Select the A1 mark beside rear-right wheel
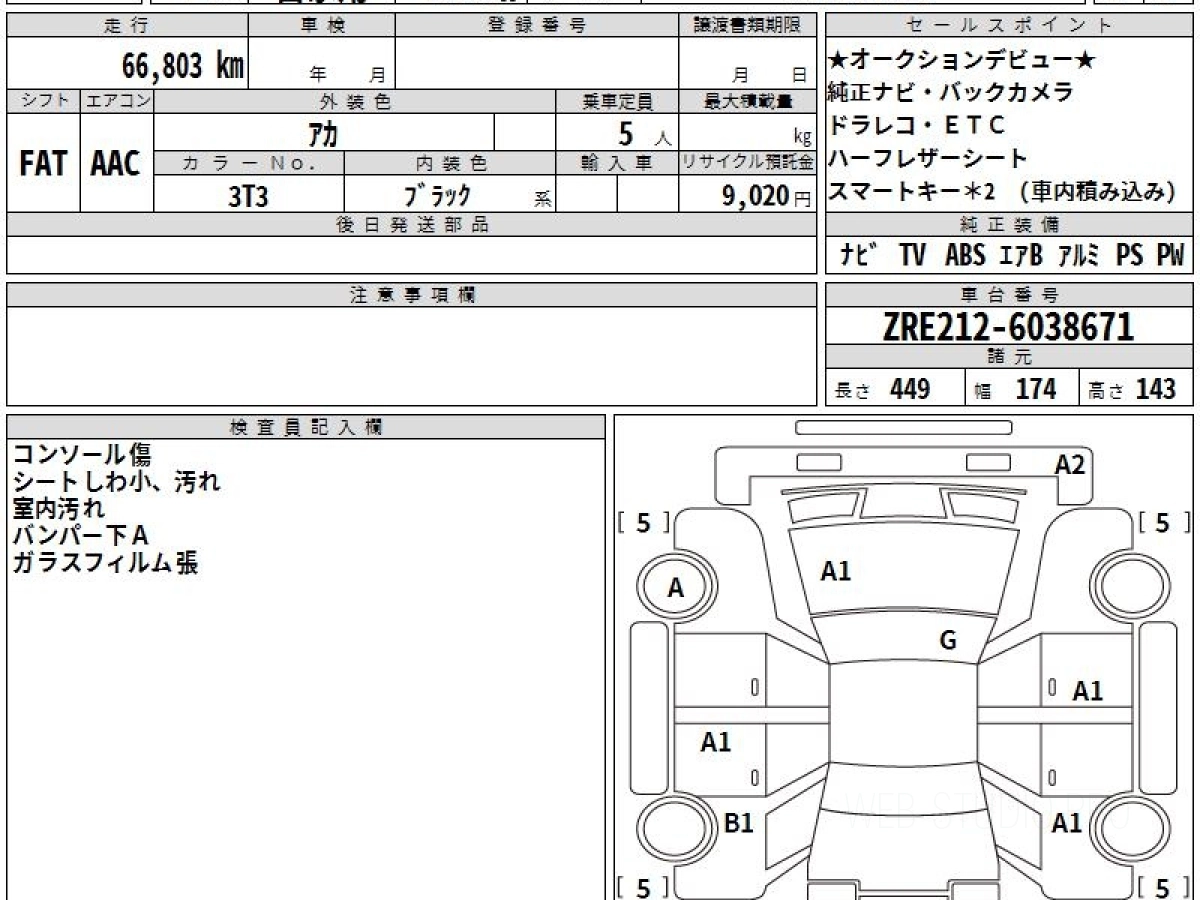Viewport: 1200px width, 900px height. (x=1067, y=824)
